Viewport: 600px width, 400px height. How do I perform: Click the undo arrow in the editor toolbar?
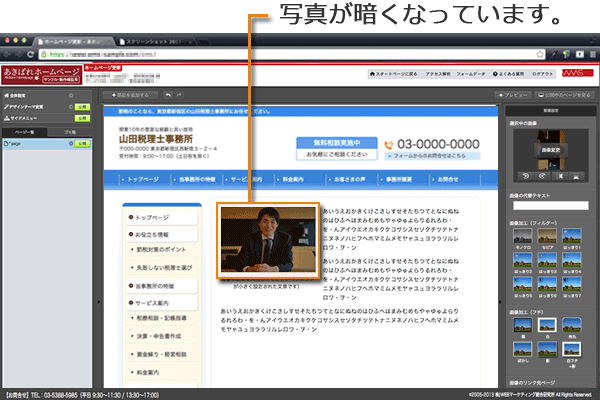click(x=168, y=94)
